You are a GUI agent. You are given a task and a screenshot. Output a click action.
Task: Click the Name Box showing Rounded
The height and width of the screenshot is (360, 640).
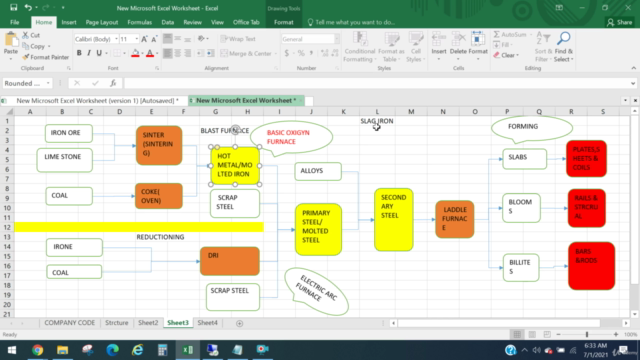pyautogui.click(x=27, y=83)
